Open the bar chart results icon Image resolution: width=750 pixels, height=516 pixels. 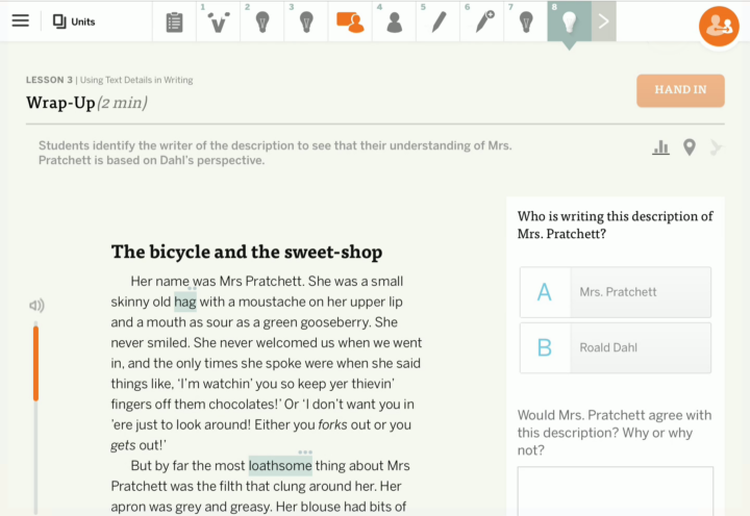click(661, 147)
